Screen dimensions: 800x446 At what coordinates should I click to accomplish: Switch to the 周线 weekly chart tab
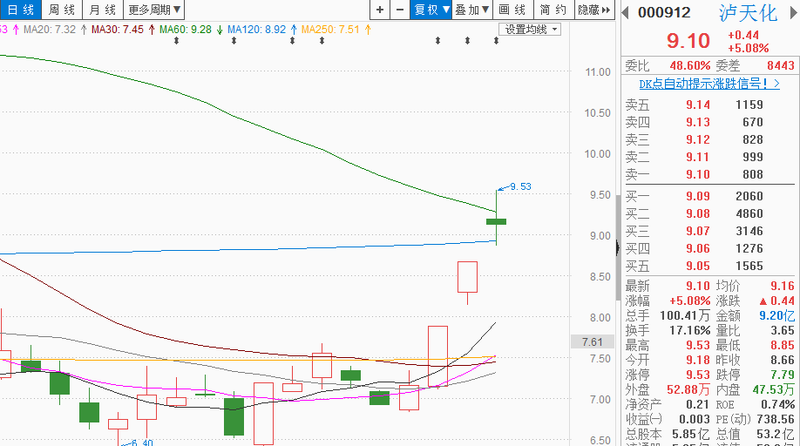click(x=61, y=11)
